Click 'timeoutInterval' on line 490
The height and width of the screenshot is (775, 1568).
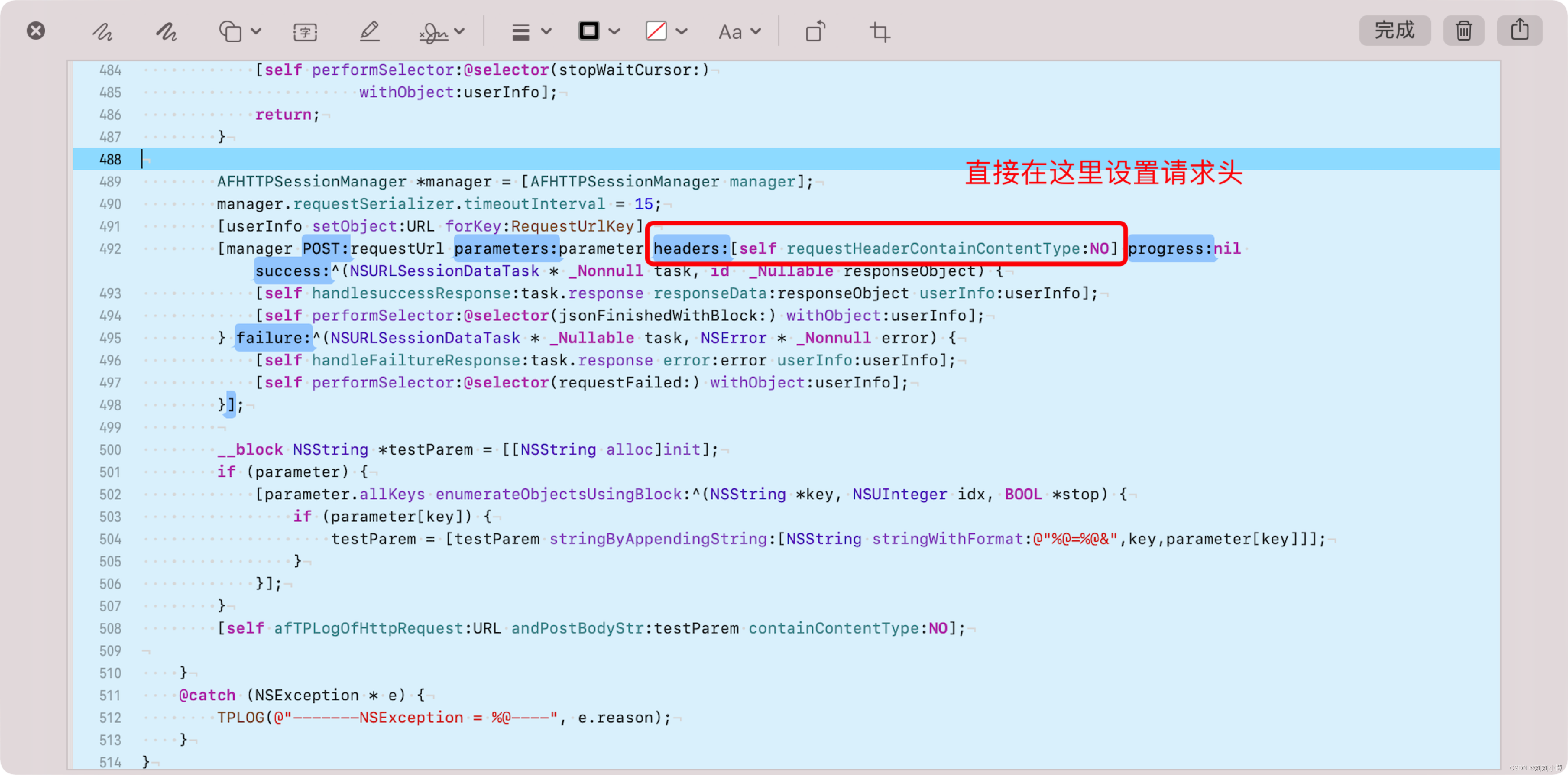pyautogui.click(x=534, y=204)
